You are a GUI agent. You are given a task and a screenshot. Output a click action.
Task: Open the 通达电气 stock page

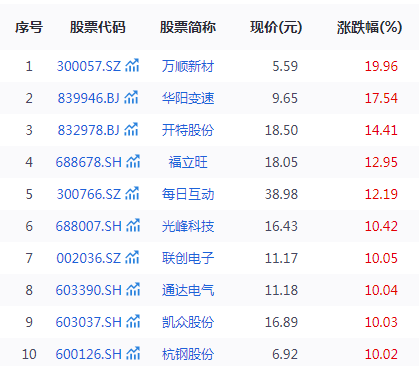point(188,290)
